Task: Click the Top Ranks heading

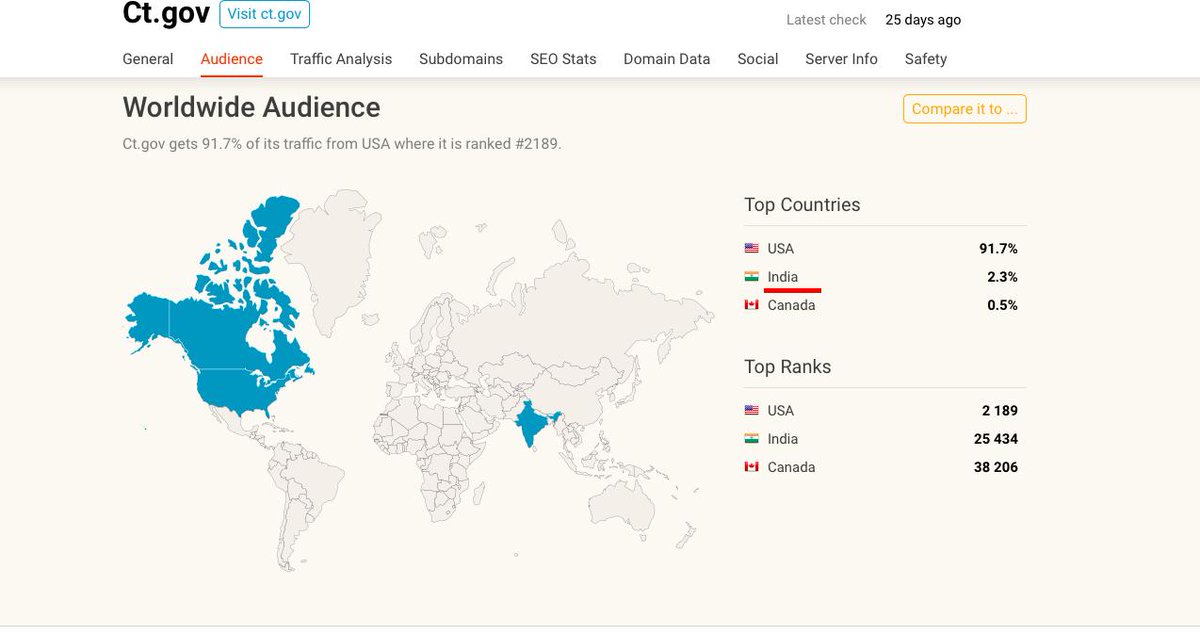Action: click(x=788, y=367)
